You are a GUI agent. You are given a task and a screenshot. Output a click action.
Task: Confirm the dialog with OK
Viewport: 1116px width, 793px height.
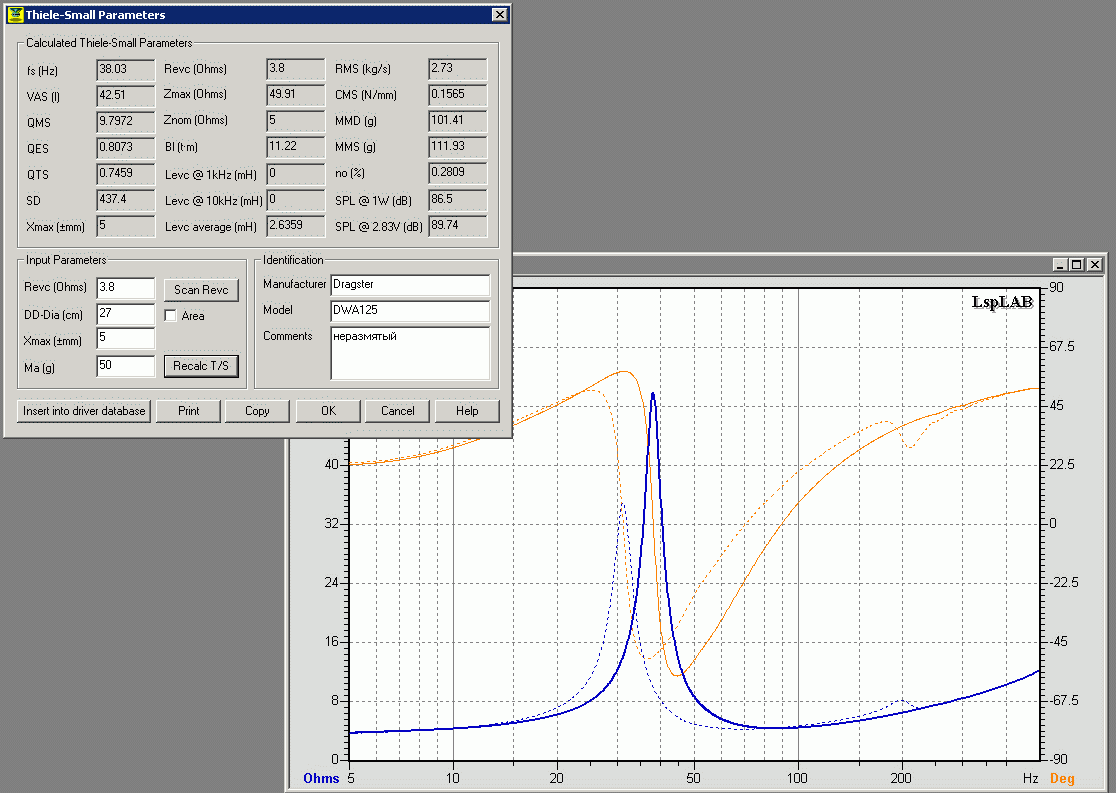328,411
